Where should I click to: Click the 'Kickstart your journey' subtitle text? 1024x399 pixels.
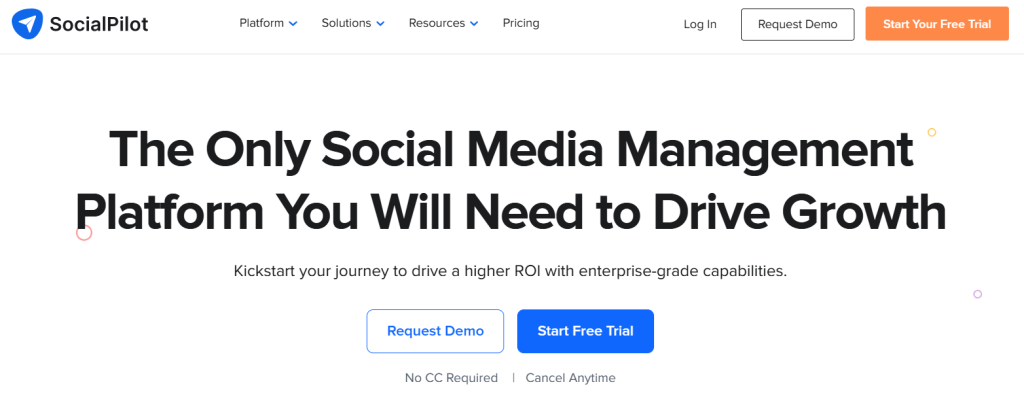[511, 270]
